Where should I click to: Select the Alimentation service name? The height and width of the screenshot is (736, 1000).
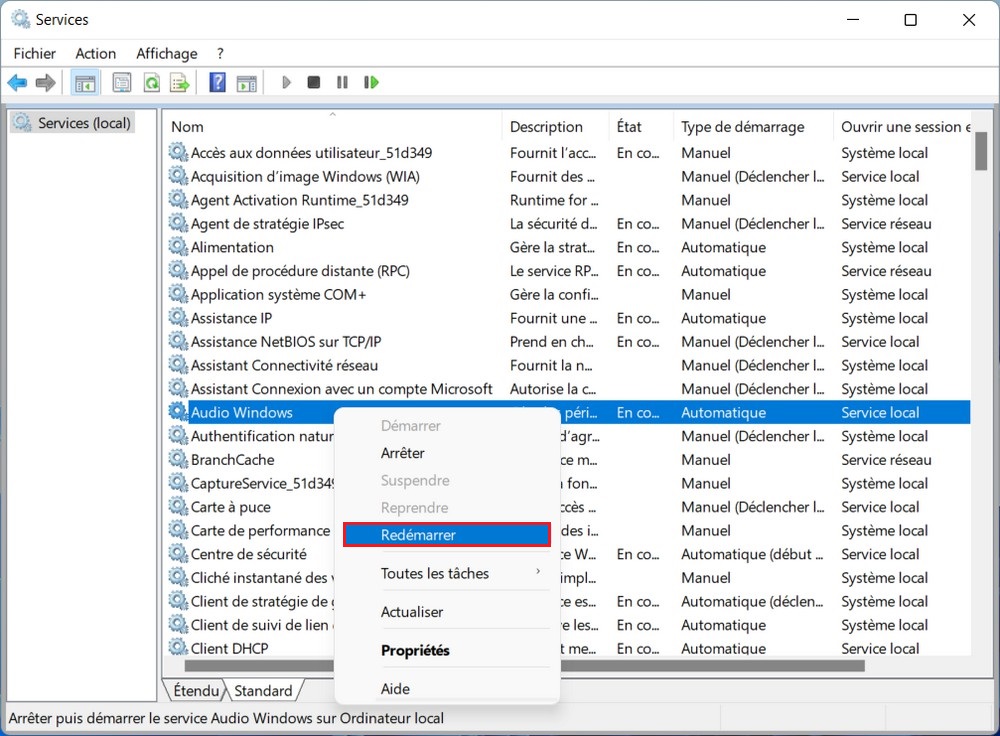pos(232,247)
